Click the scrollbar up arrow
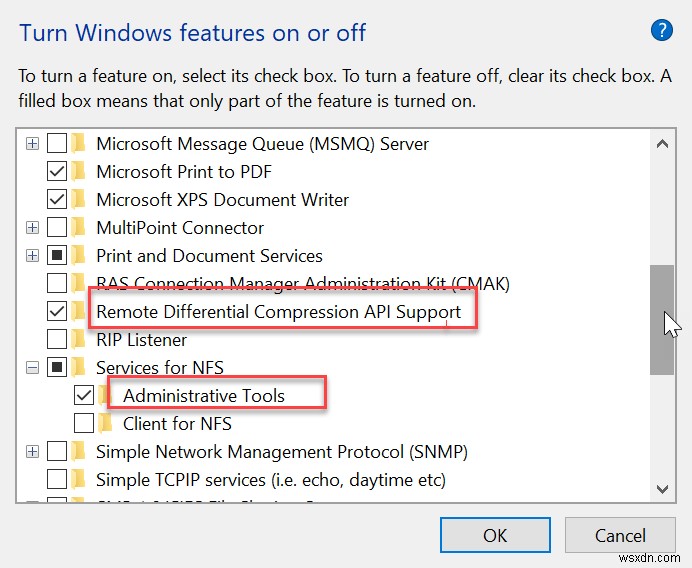Viewport: 692px width, 568px height. 662,144
